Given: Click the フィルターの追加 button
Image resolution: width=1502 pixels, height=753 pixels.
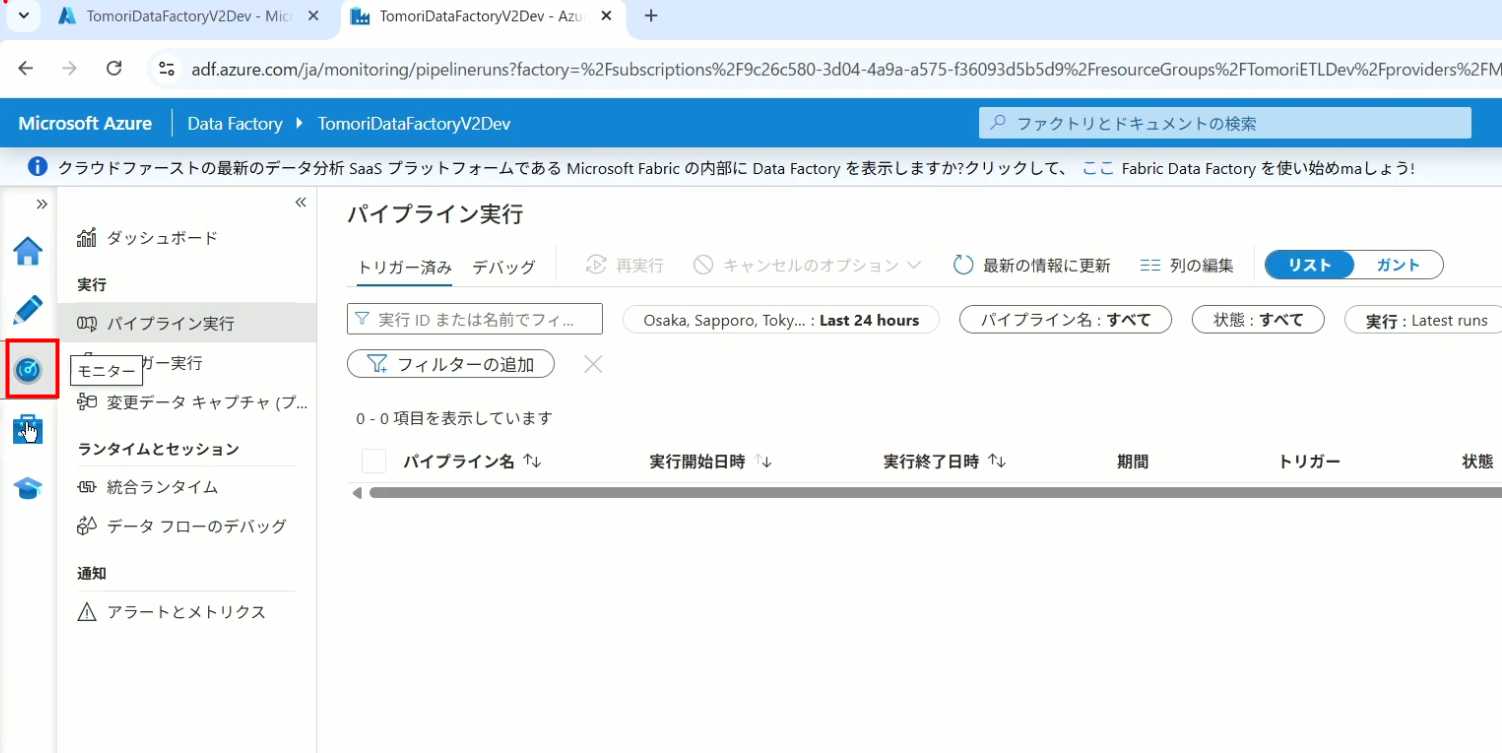Looking at the screenshot, I should (x=451, y=364).
